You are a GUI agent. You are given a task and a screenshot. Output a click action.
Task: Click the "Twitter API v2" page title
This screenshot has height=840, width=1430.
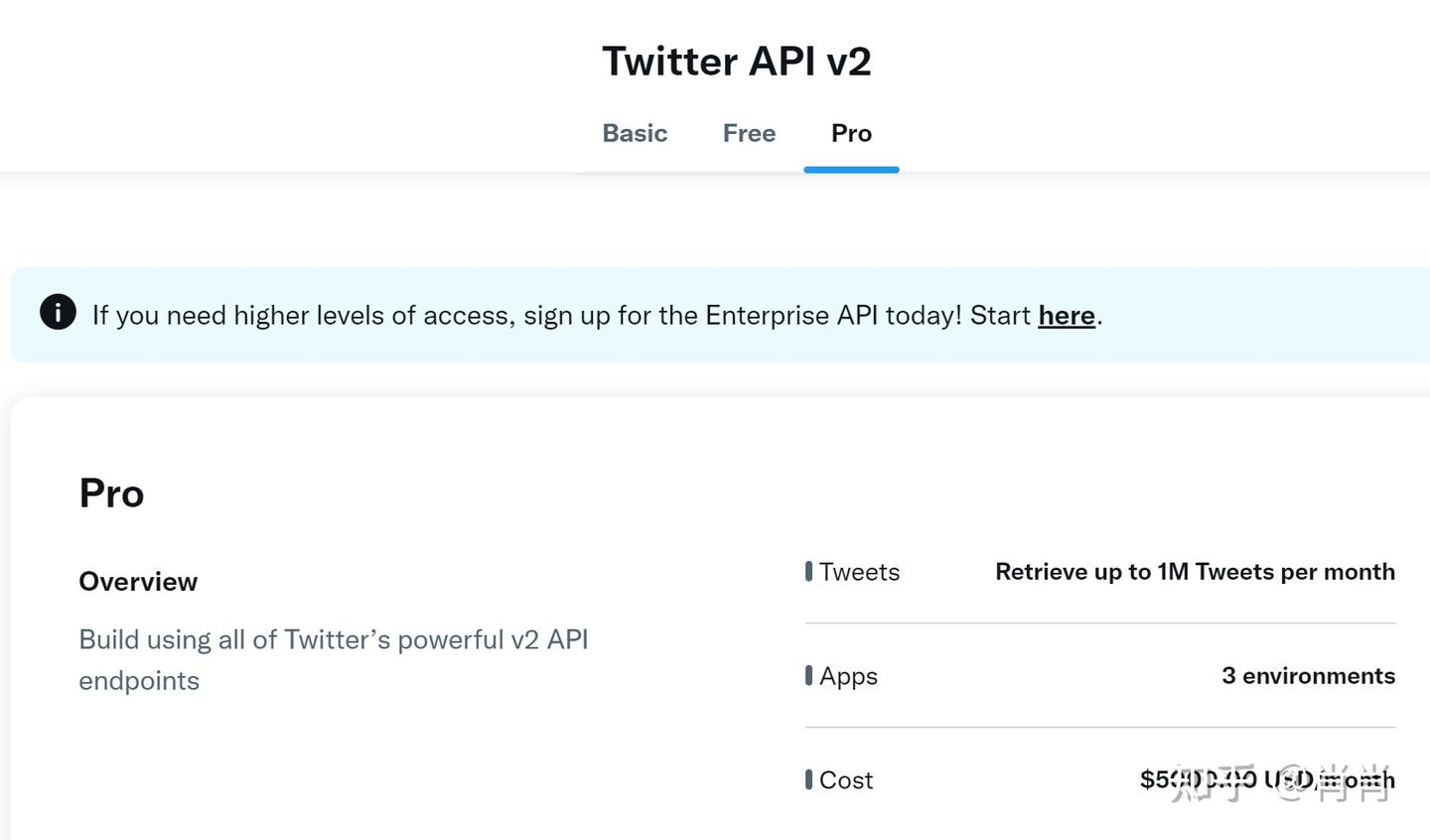[x=736, y=61]
